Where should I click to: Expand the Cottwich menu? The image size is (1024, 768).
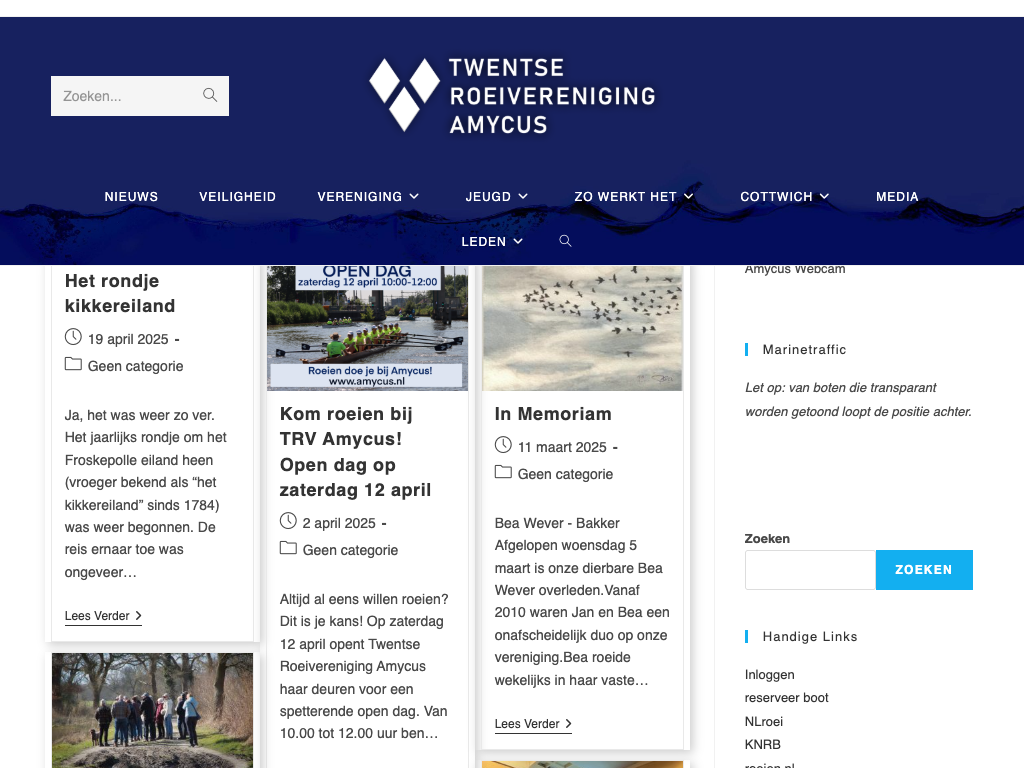[x=784, y=197]
